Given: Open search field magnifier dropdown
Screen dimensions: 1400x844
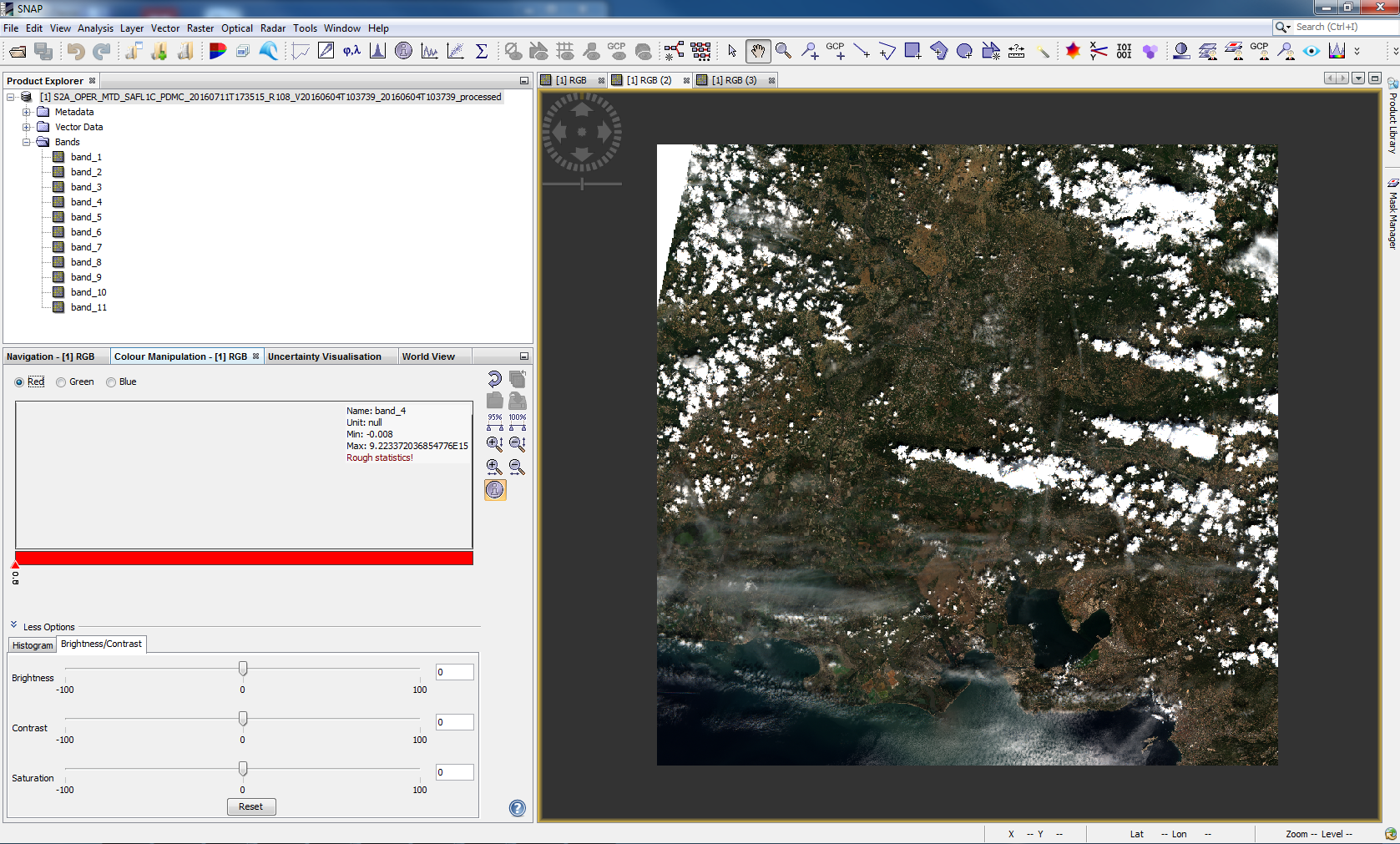Looking at the screenshot, I should coord(1283,27).
